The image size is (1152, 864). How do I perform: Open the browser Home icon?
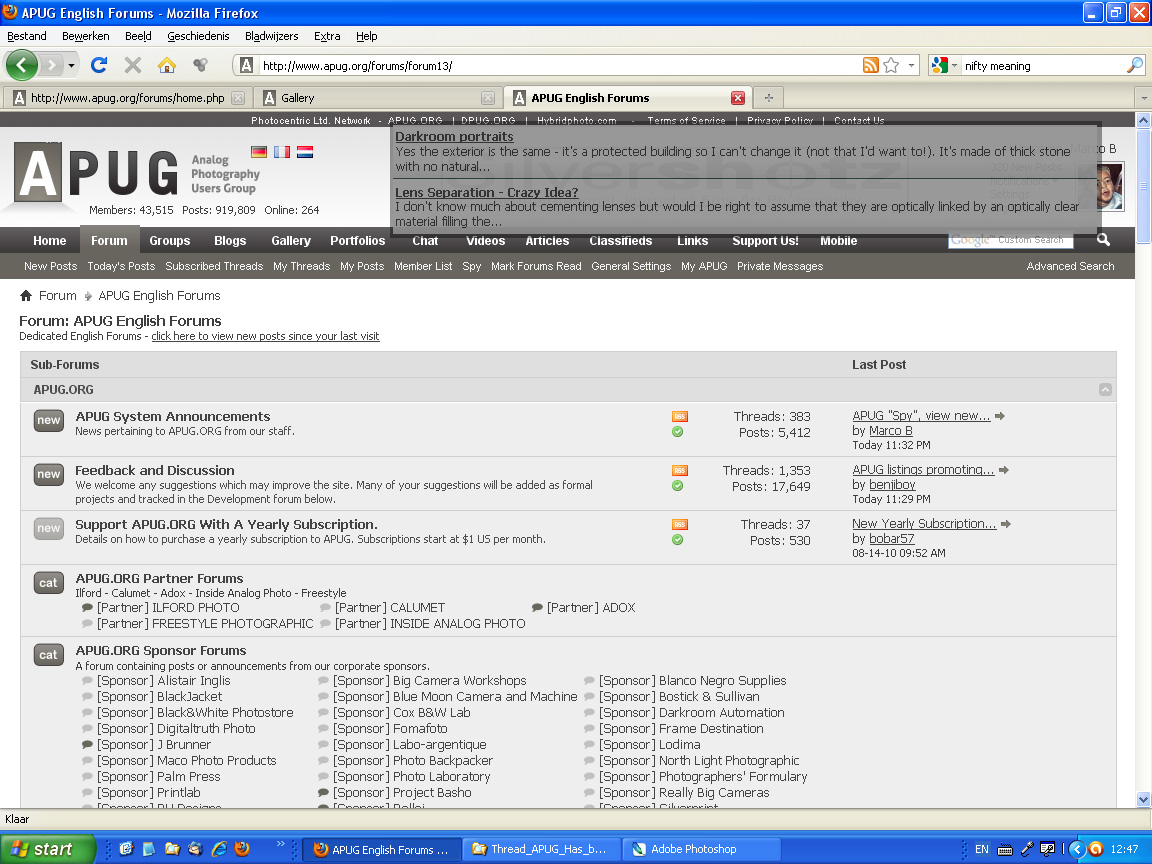click(x=167, y=65)
